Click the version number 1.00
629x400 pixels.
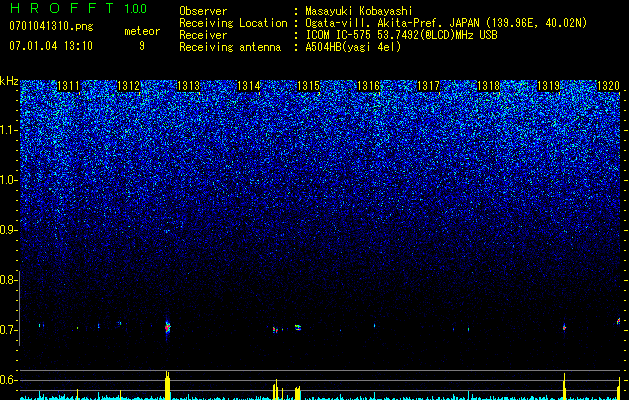[x=136, y=9]
